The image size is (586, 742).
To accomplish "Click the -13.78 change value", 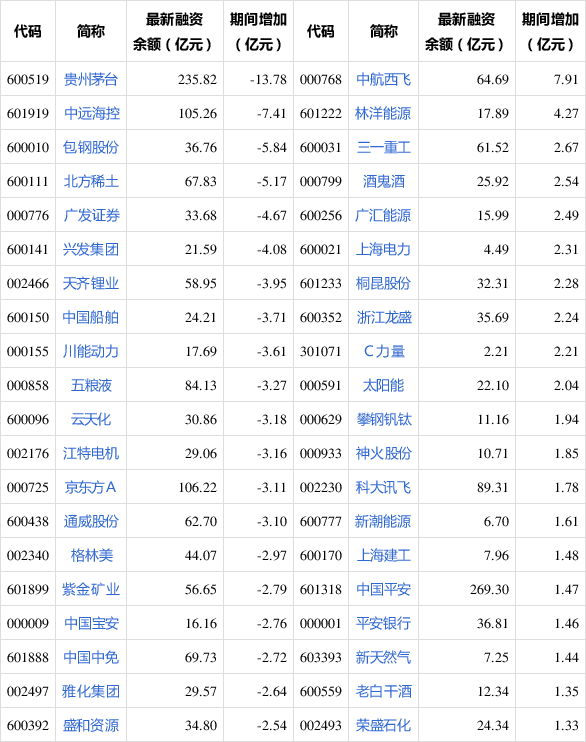I will [268, 79].
